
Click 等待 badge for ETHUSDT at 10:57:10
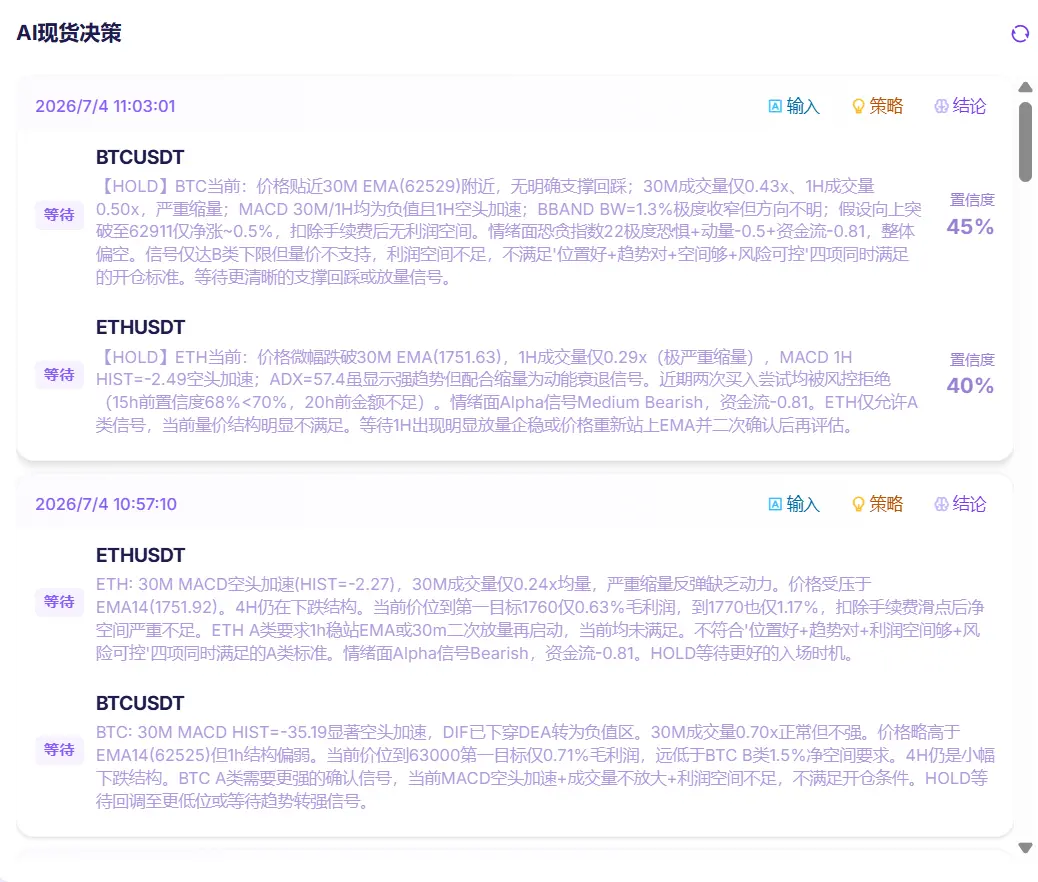59,602
